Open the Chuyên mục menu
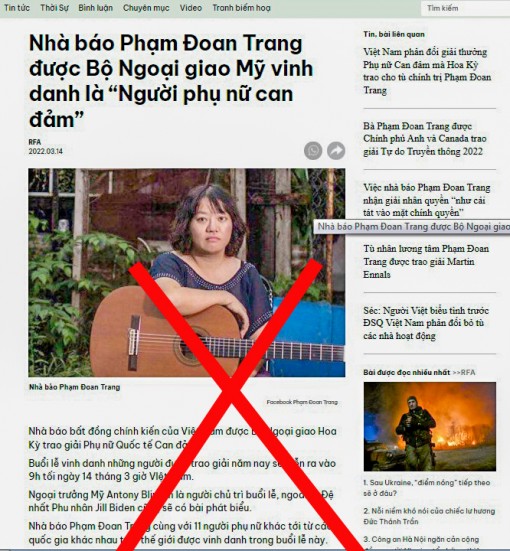Image resolution: width=510 pixels, height=551 pixels. pyautogui.click(x=146, y=8)
